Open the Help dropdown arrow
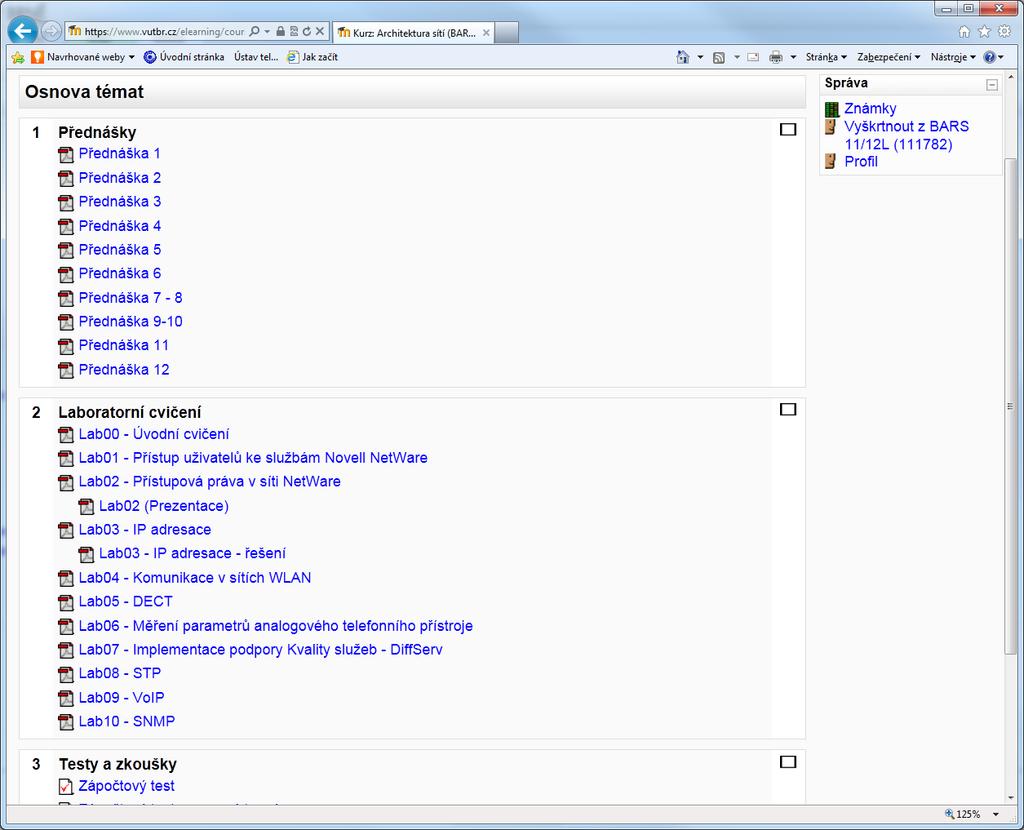The height and width of the screenshot is (830, 1024). [1000, 57]
